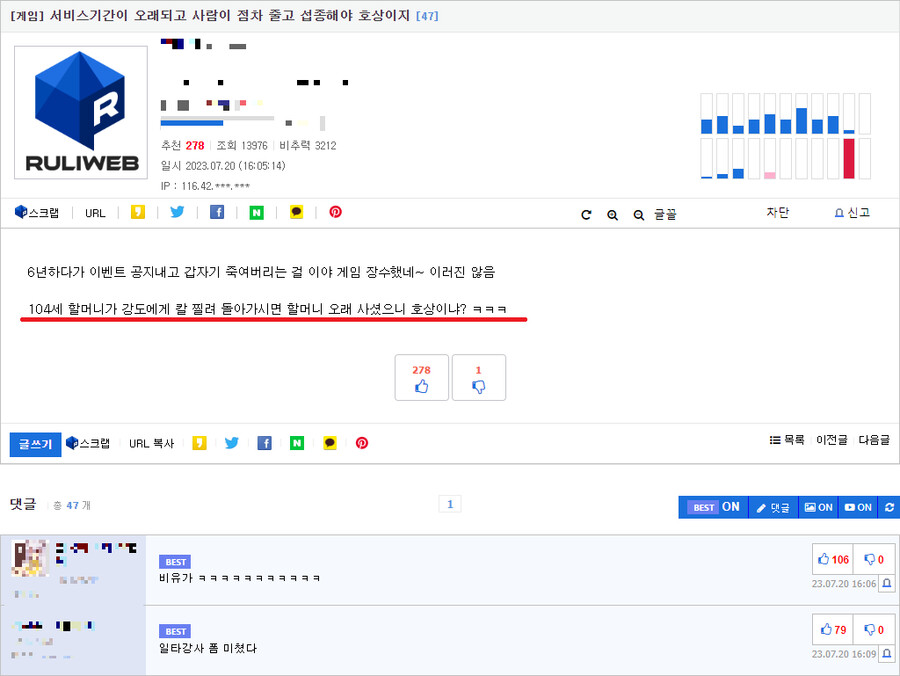Click the 글쓰기 write post button

point(37,443)
